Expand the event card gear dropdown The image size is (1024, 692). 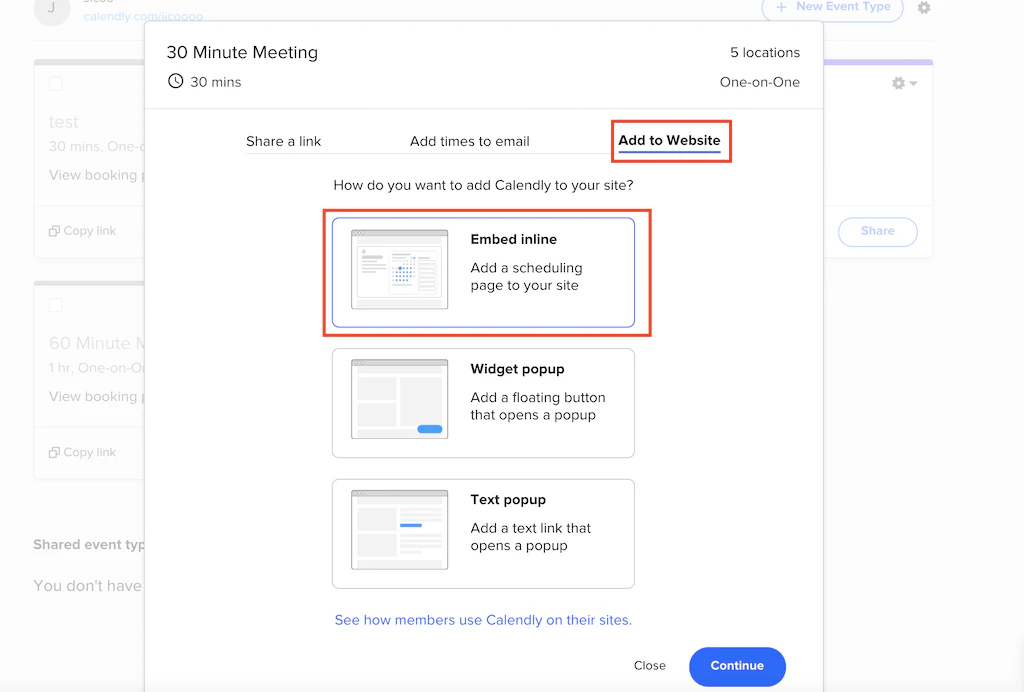(903, 84)
